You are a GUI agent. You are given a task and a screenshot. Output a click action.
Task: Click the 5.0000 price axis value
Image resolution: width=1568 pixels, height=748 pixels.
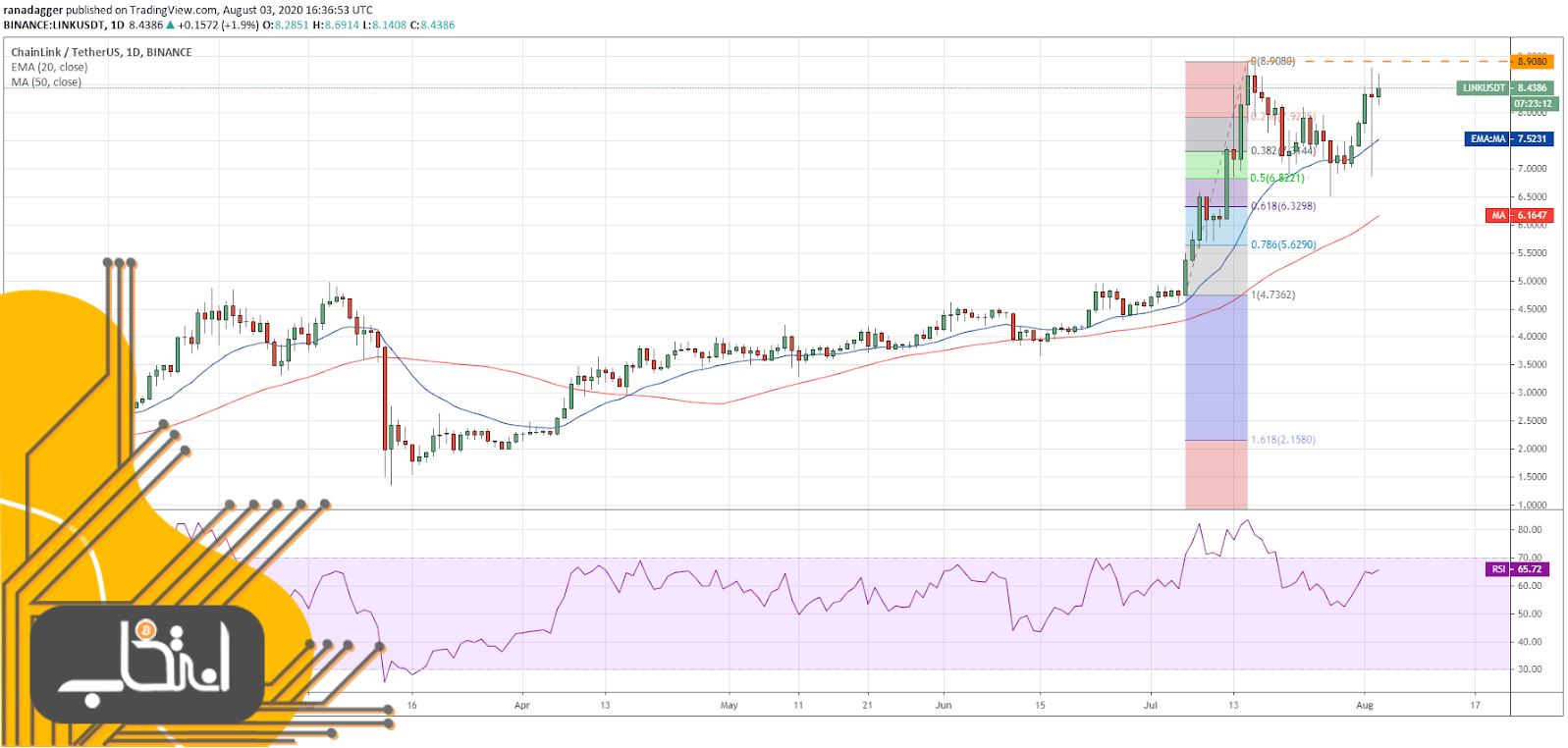[1532, 281]
